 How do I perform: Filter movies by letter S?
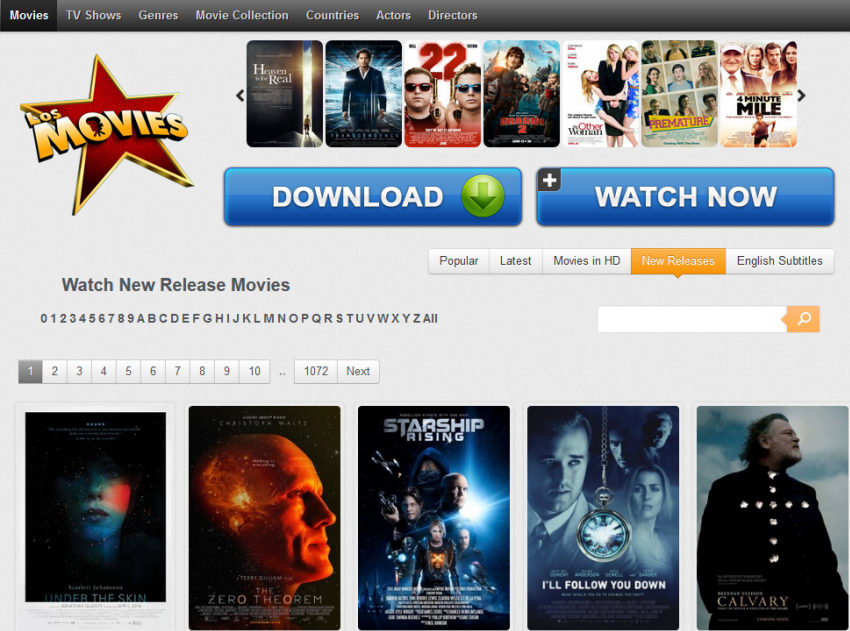click(x=339, y=318)
